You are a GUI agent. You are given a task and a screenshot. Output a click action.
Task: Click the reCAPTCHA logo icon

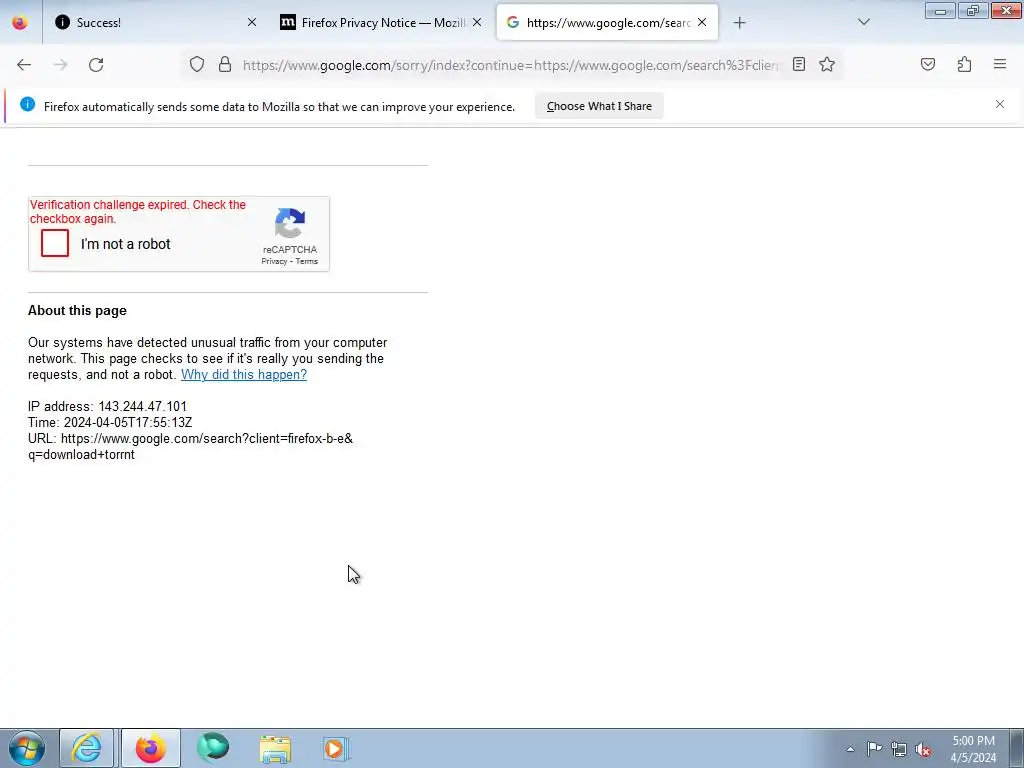tap(290, 224)
